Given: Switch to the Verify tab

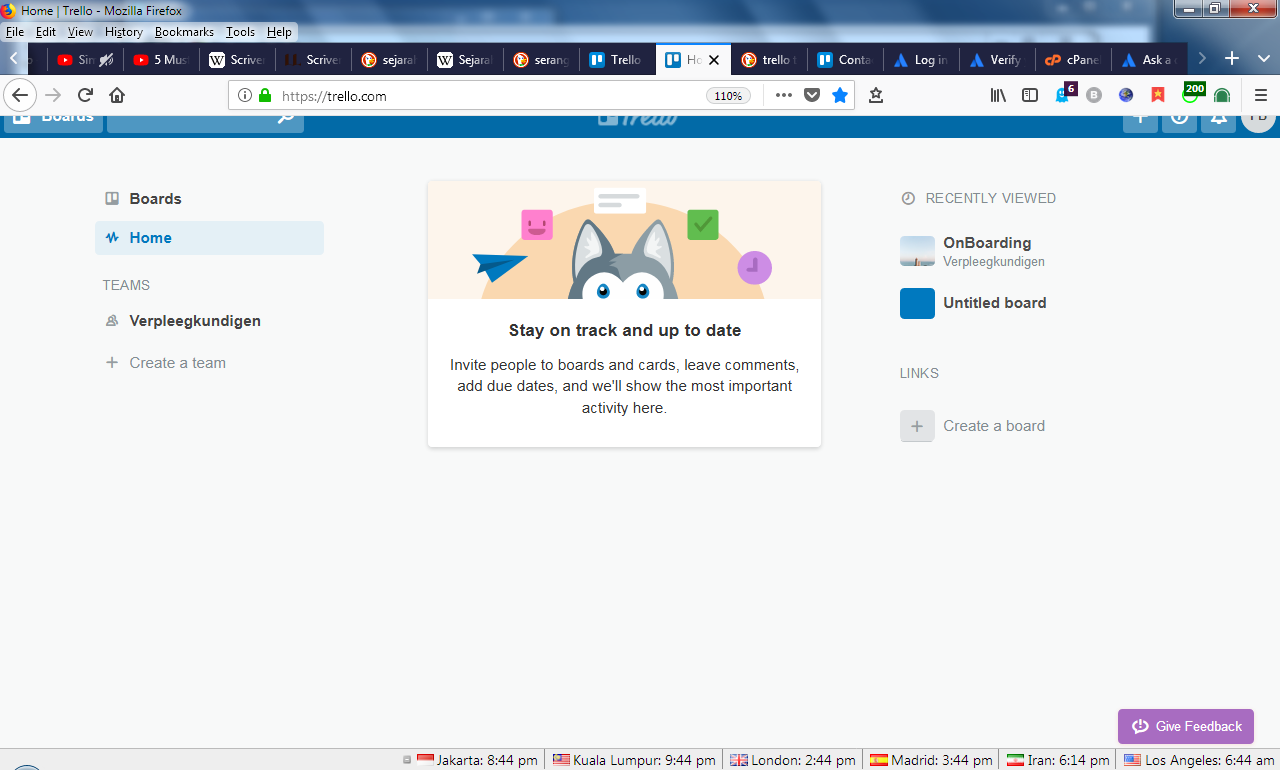Looking at the screenshot, I should [996, 60].
